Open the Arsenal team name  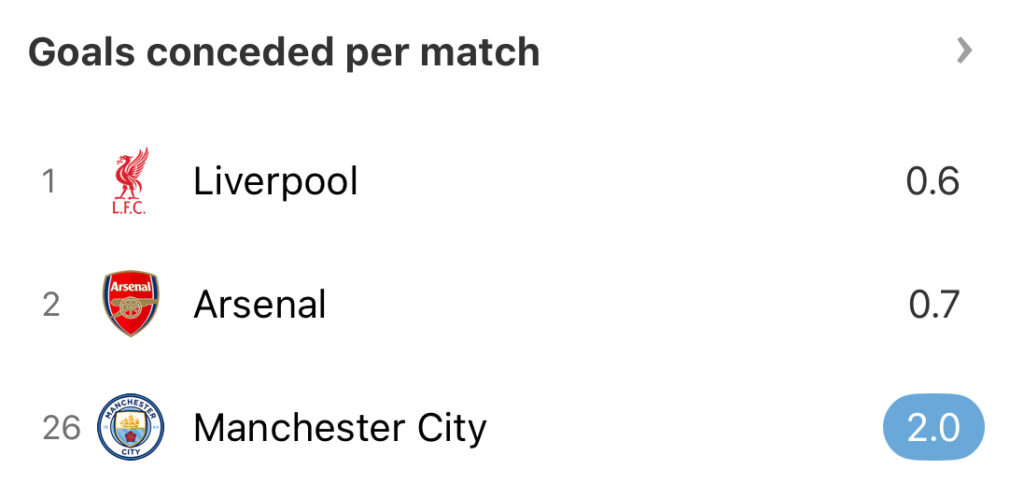point(260,304)
